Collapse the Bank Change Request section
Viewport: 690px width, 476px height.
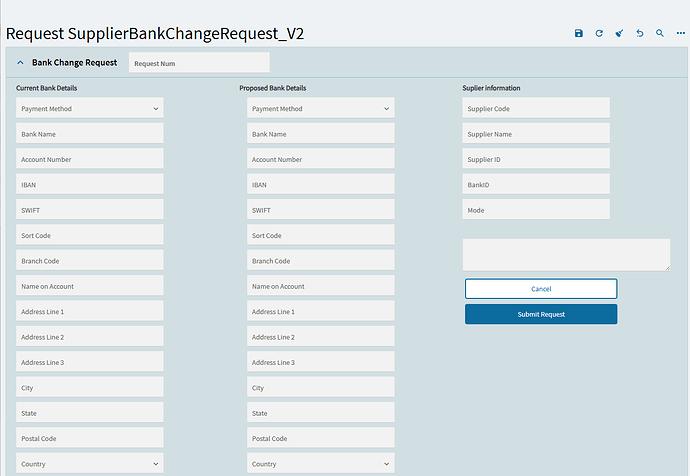coord(20,62)
